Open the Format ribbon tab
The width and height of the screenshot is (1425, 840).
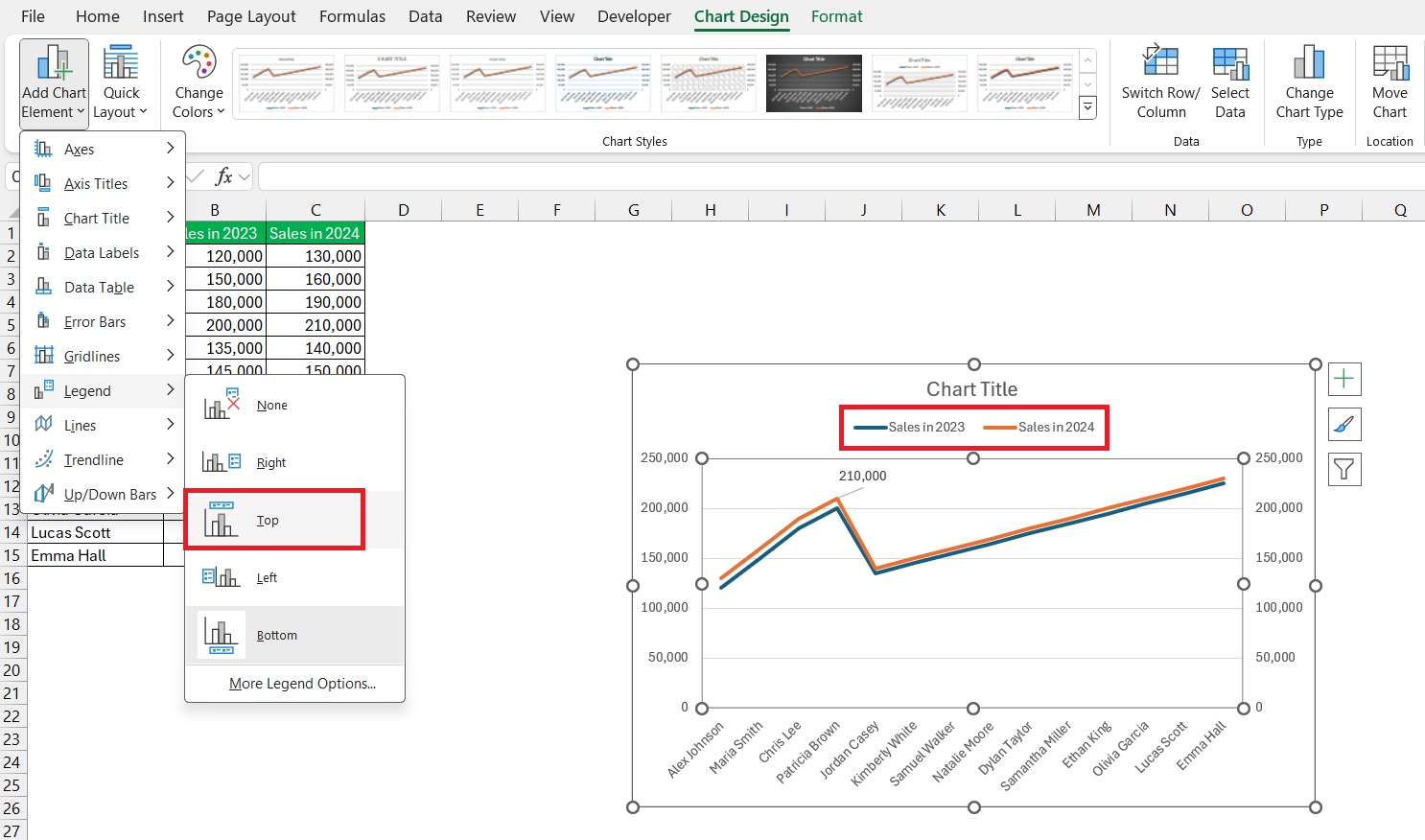(836, 16)
